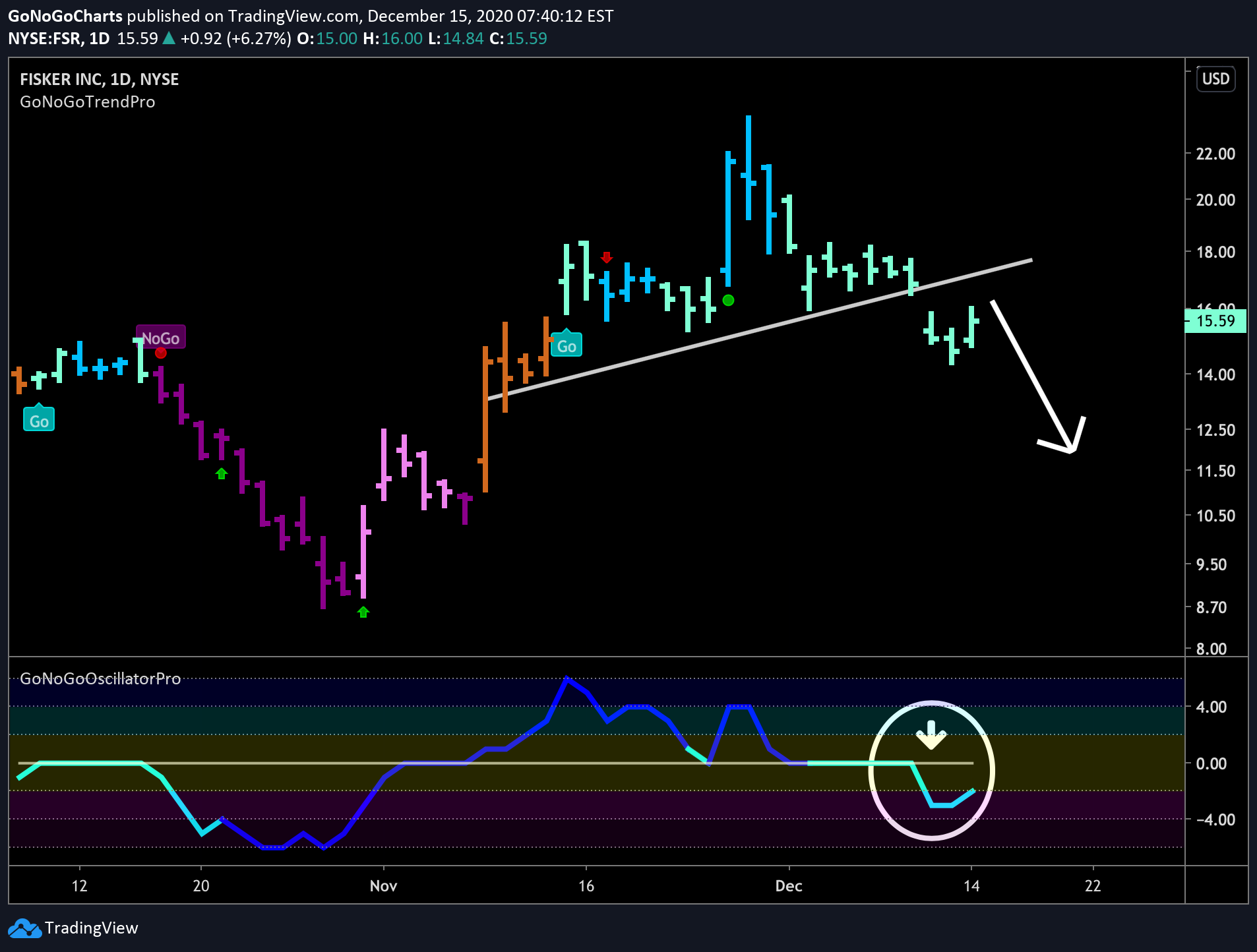Image resolution: width=1257 pixels, height=952 pixels.
Task: Click the 14 date axis label
Action: point(971,885)
